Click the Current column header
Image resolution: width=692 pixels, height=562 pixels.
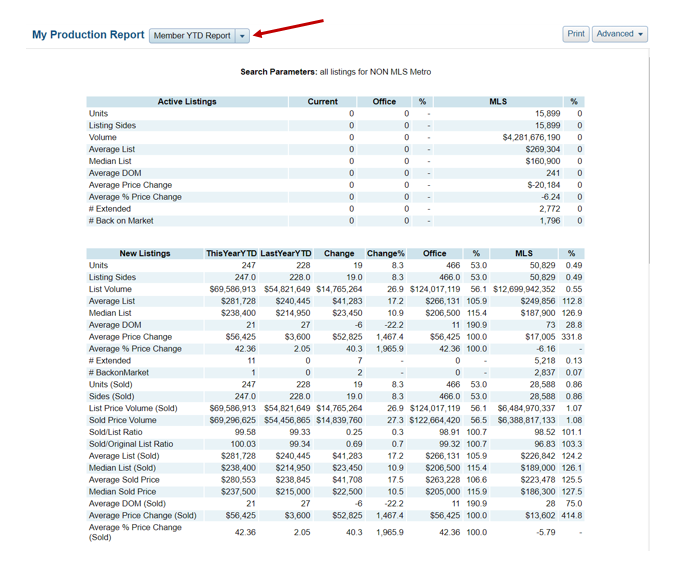point(322,102)
